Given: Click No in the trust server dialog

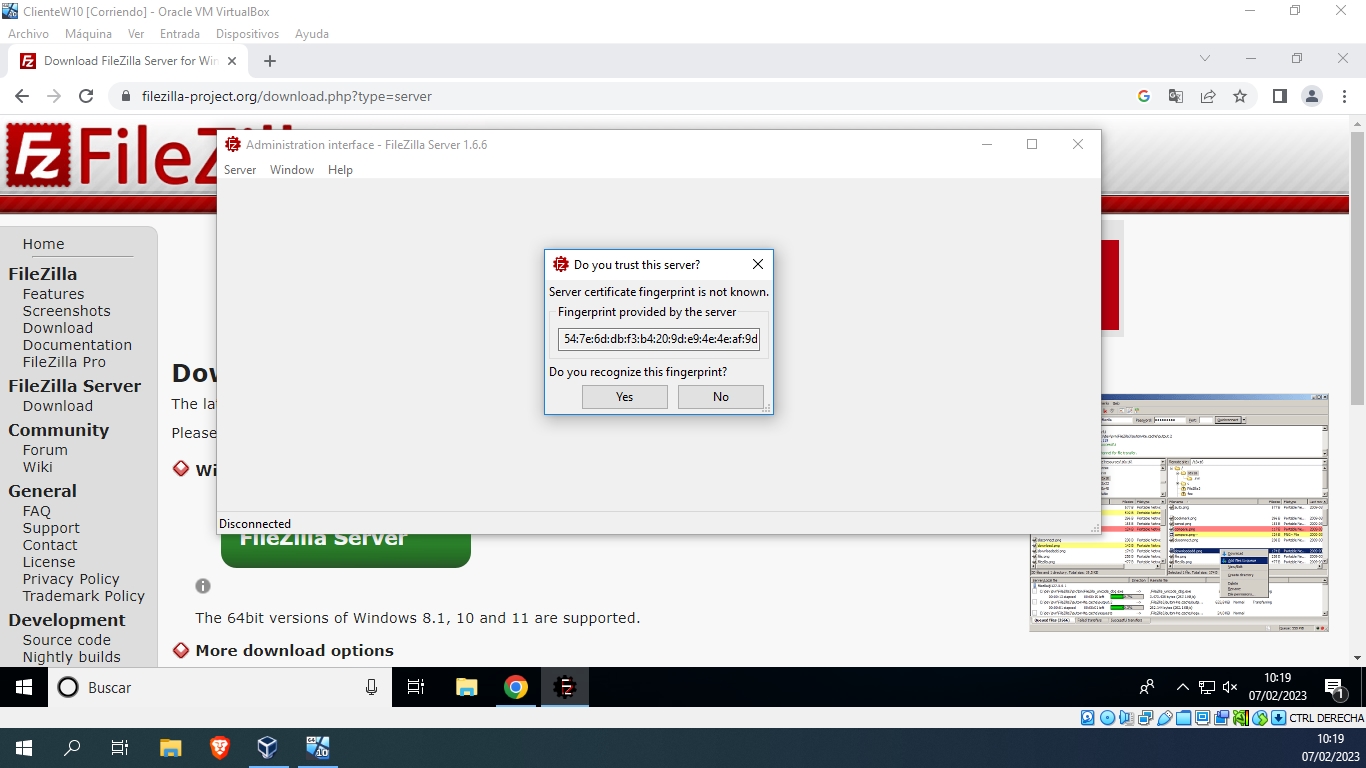Looking at the screenshot, I should (x=721, y=397).
